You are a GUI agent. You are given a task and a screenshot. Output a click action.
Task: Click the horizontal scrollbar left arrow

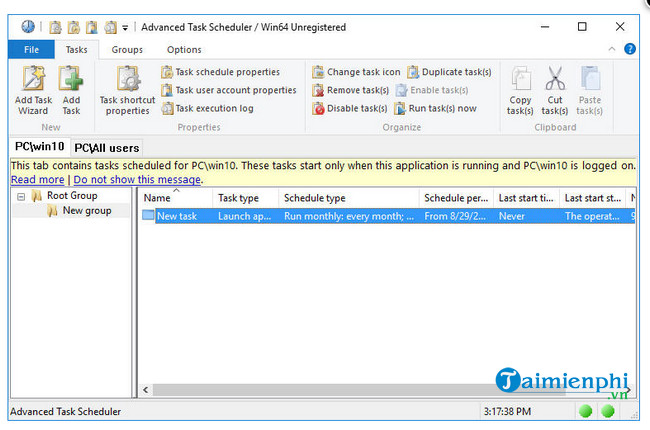146,390
